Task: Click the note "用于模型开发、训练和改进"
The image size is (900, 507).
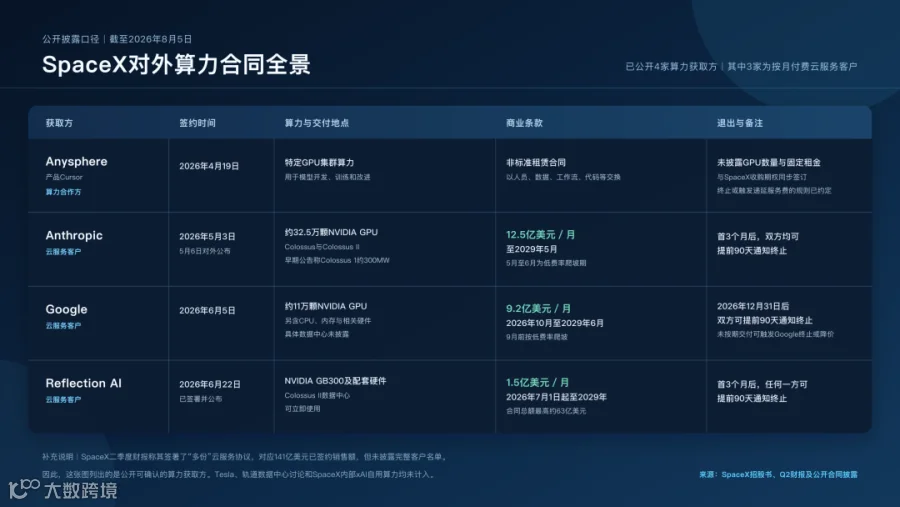Action: pos(327,177)
